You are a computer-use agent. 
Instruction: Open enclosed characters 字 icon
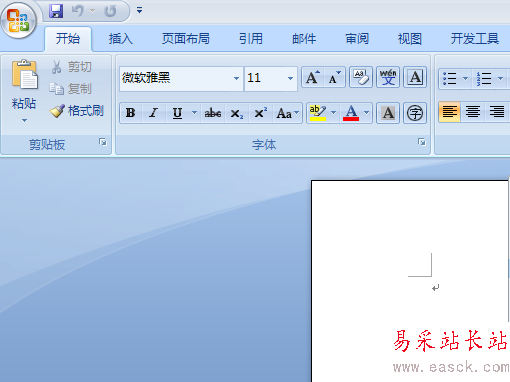click(415, 113)
